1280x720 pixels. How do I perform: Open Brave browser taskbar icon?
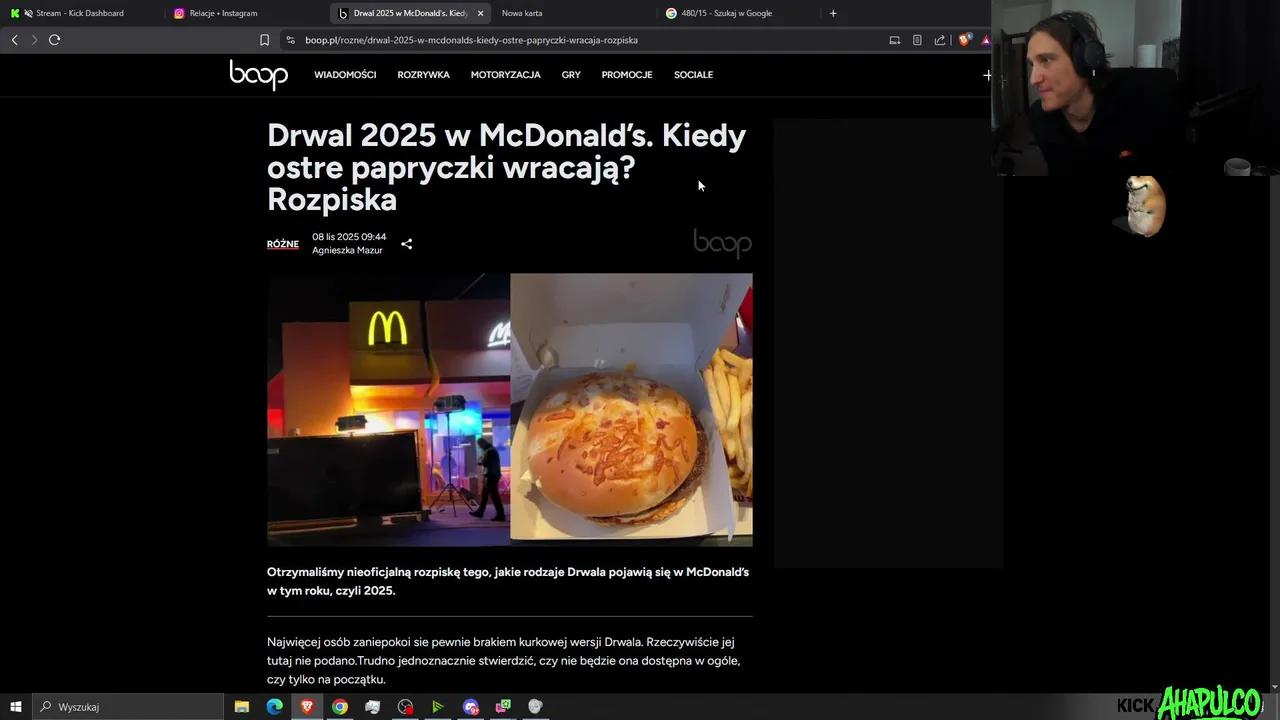pos(307,707)
